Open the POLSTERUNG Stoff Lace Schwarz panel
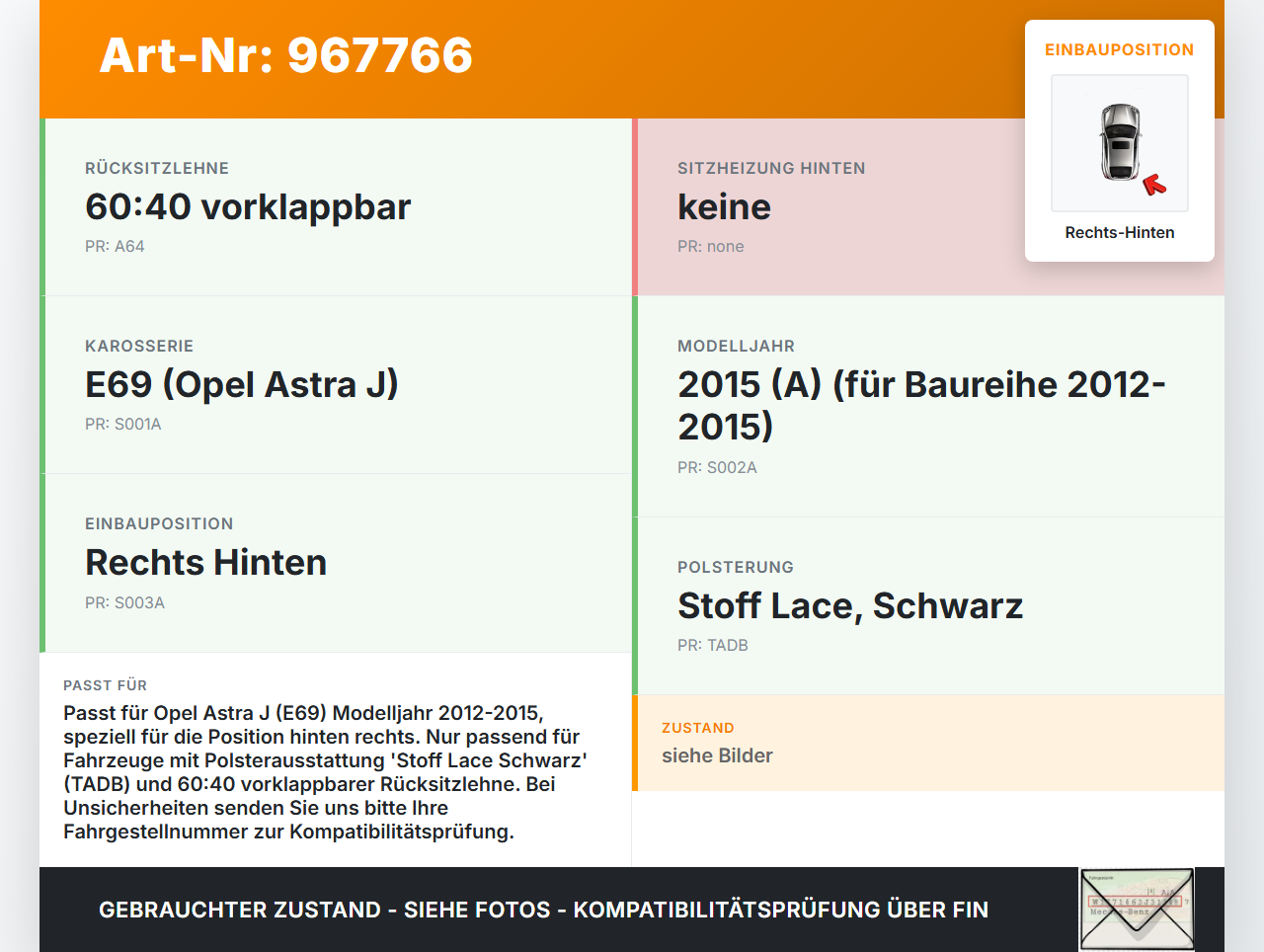Screen dimensions: 1264x952 click(849, 605)
